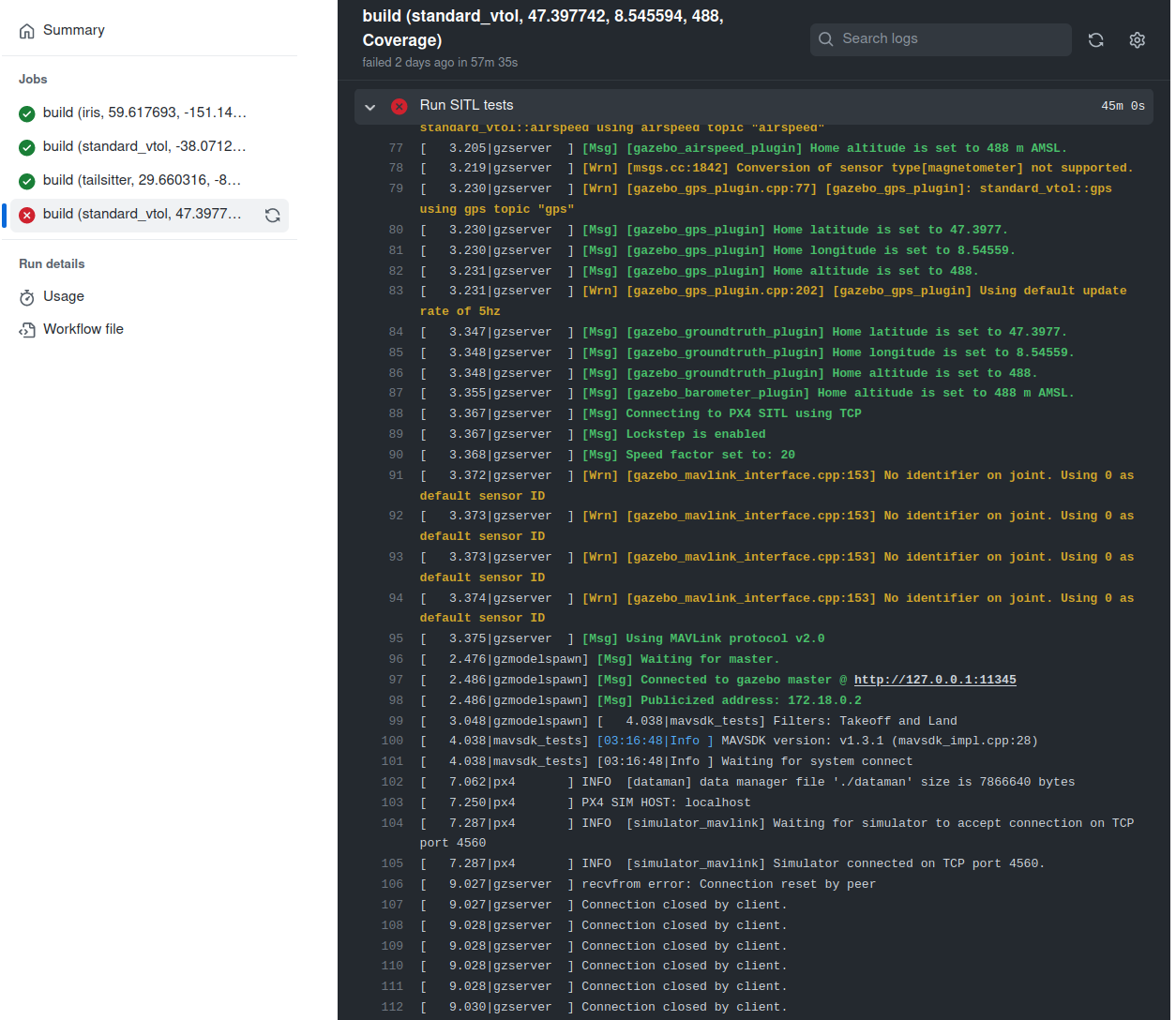
Task: Click the 'Speed factor set to: 20' message
Action: click(710, 455)
